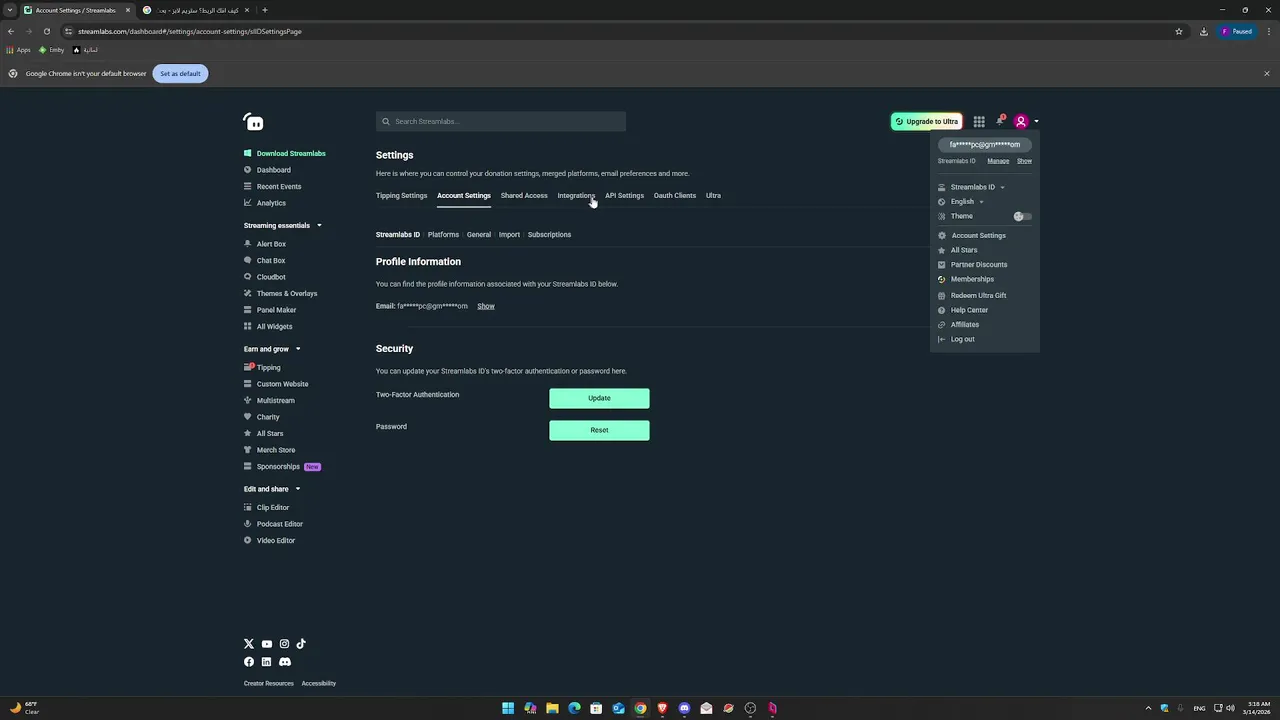Go to Alert Box in sidebar

click(x=271, y=244)
